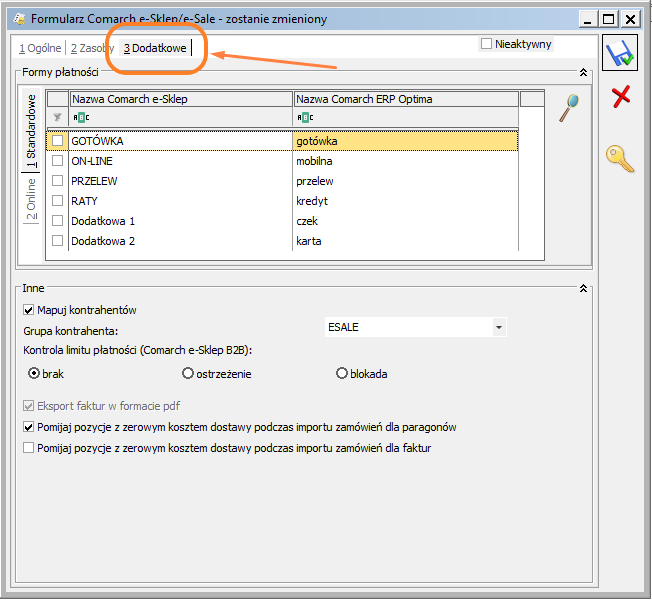Uncheck Pomijaj pozycje for paragonów checkbox
Viewport: 652px width, 600px height.
coord(28,427)
